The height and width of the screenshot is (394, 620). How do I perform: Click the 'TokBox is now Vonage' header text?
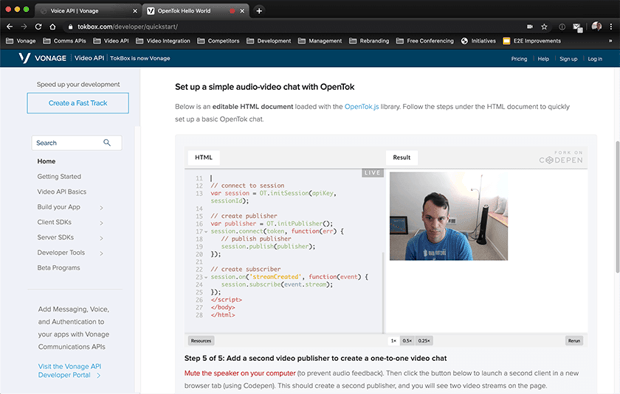(140, 58)
